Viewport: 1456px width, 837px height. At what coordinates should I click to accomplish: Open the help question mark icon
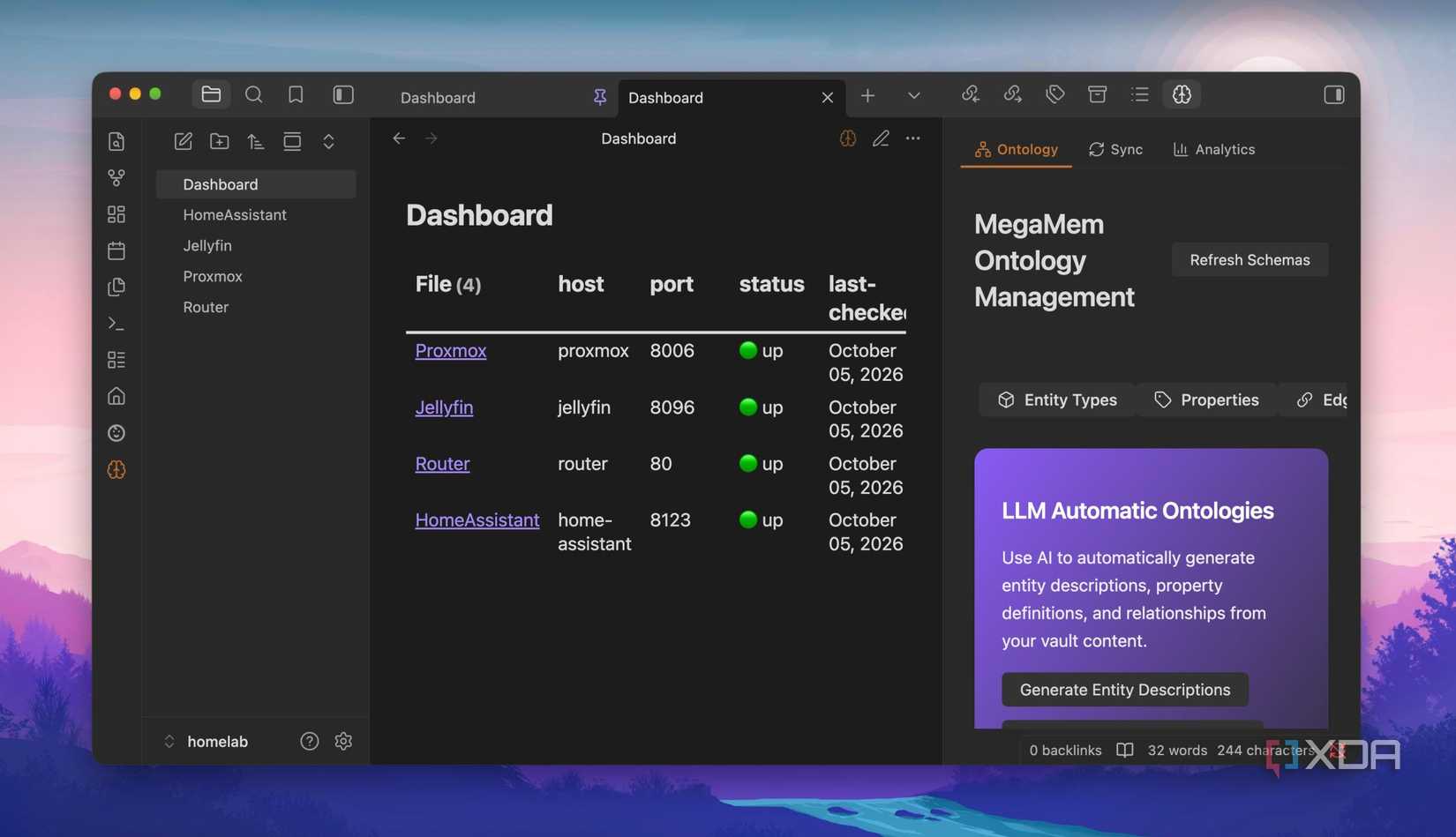point(309,742)
